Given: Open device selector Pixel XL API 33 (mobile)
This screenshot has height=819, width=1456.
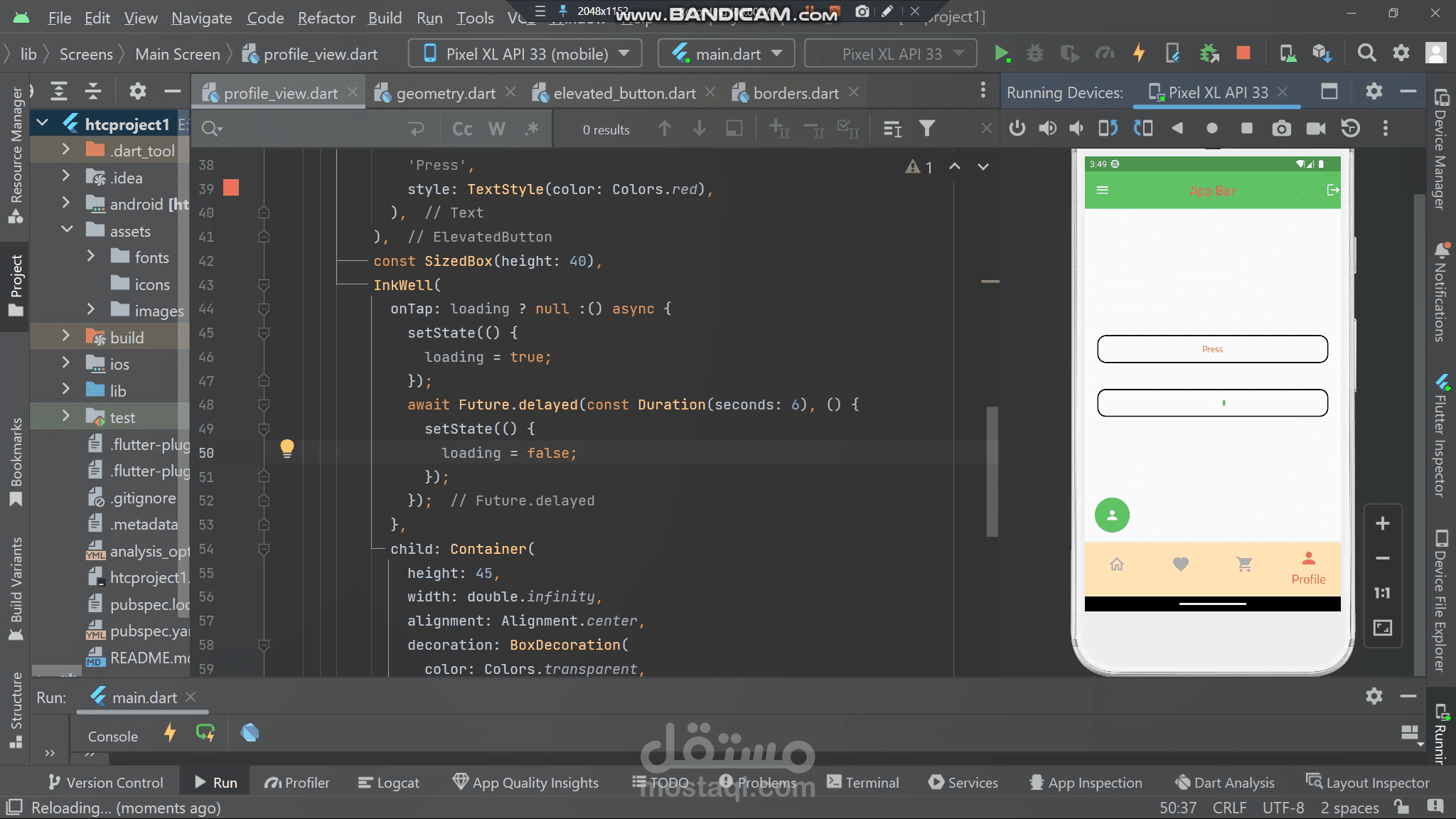Looking at the screenshot, I should click(x=525, y=53).
